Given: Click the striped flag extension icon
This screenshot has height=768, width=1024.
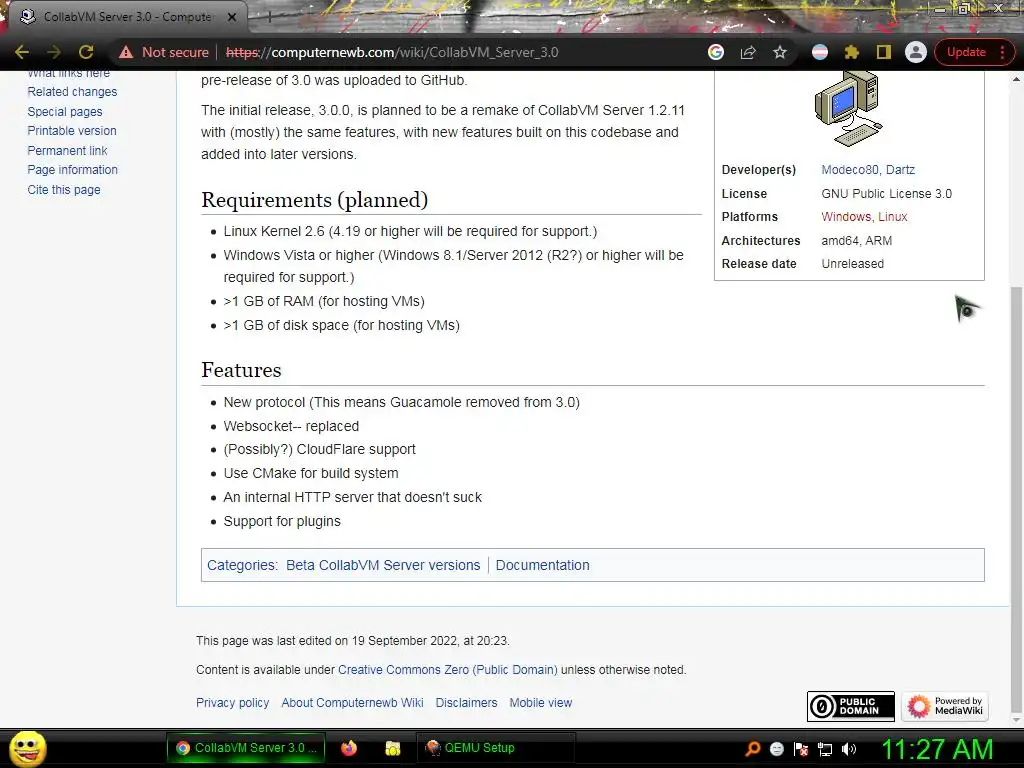Looking at the screenshot, I should (820, 52).
